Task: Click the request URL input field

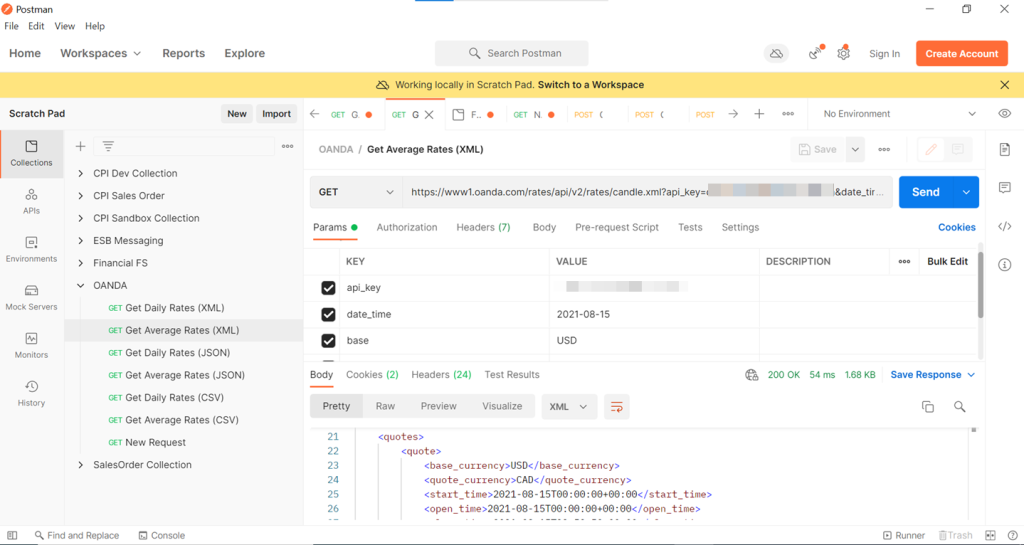Action: tap(648, 192)
